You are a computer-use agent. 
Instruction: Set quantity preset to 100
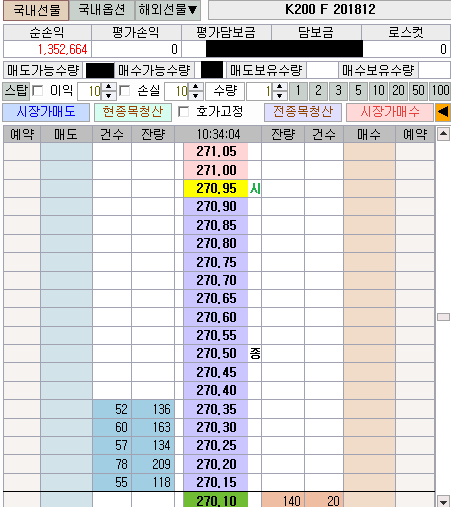[x=440, y=91]
